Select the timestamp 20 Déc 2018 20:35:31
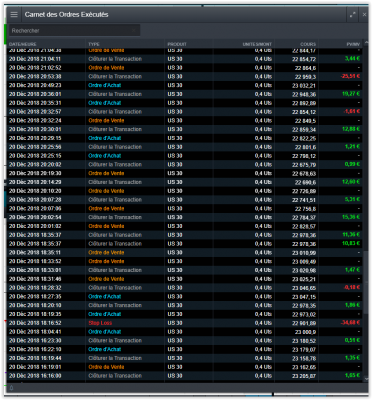The height and width of the screenshot is (400, 372). pos(35,103)
